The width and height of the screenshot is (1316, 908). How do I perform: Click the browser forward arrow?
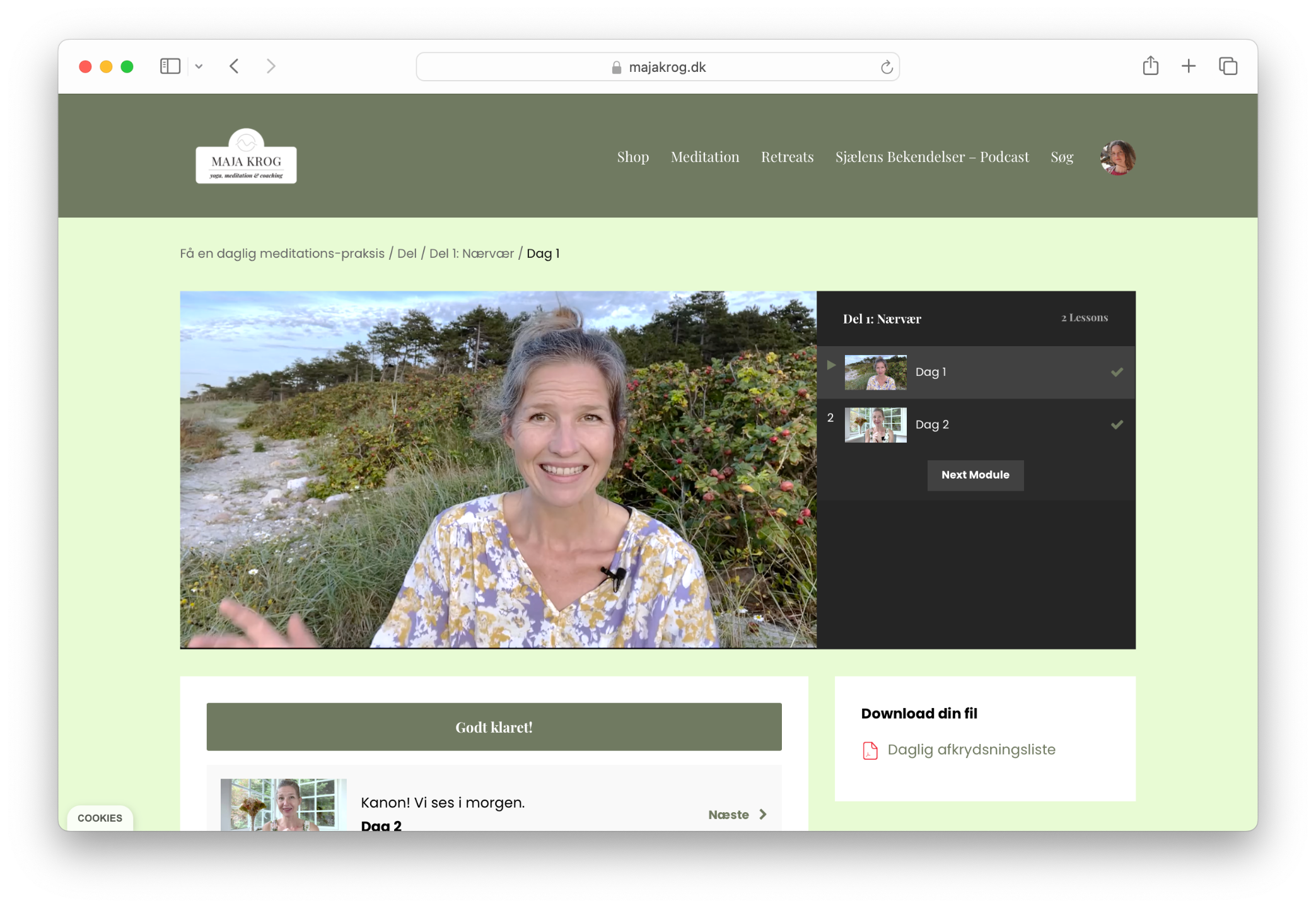pyautogui.click(x=271, y=66)
